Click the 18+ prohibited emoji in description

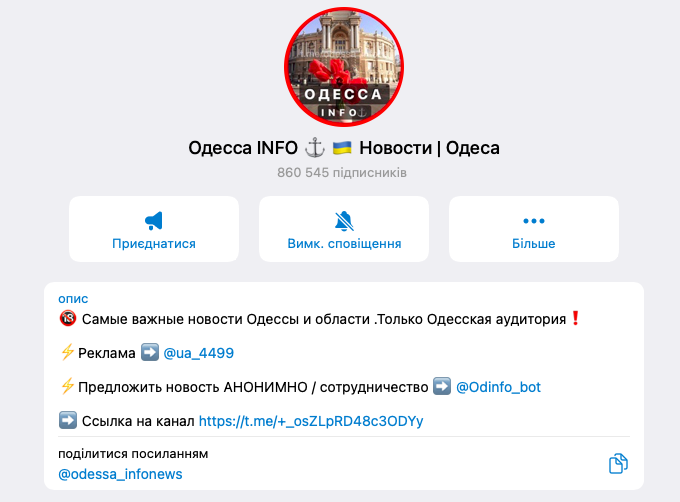[x=68, y=319]
